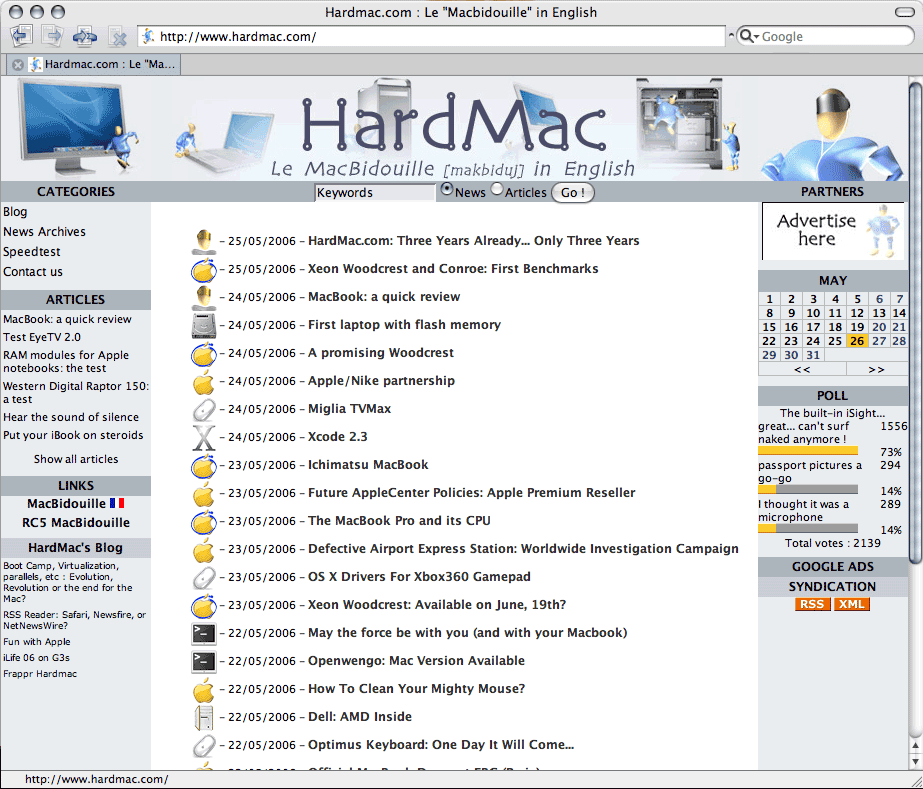The width and height of the screenshot is (923, 789).
Task: Click the PC tower icon beside 'Dell: AMD Inside'
Action: coord(204,718)
